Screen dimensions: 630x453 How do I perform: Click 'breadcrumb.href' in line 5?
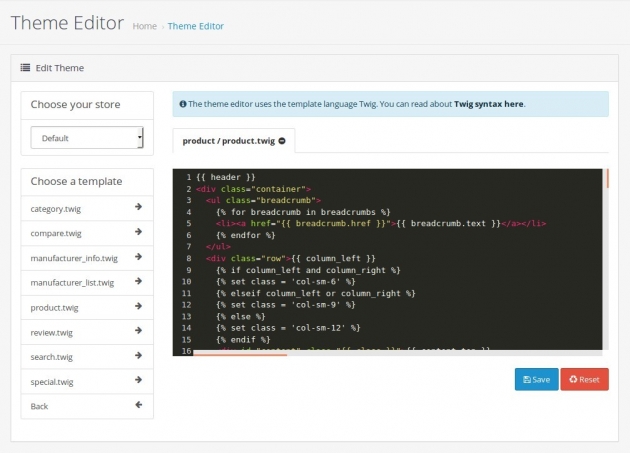point(333,223)
